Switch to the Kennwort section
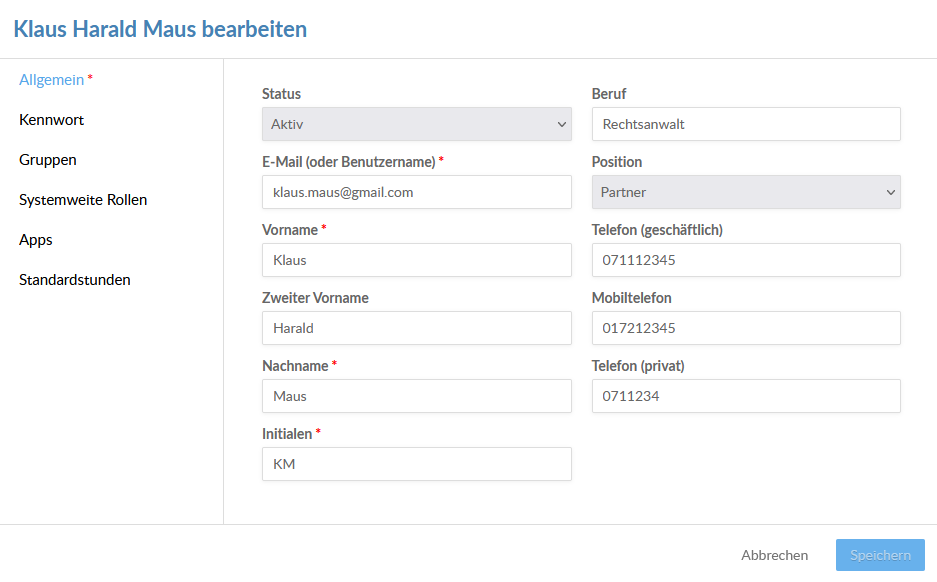The width and height of the screenshot is (937, 582). point(51,120)
